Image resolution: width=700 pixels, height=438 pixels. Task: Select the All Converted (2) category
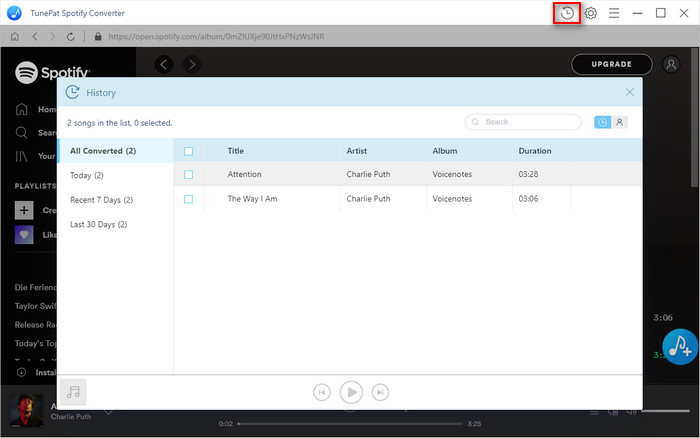tap(116, 150)
